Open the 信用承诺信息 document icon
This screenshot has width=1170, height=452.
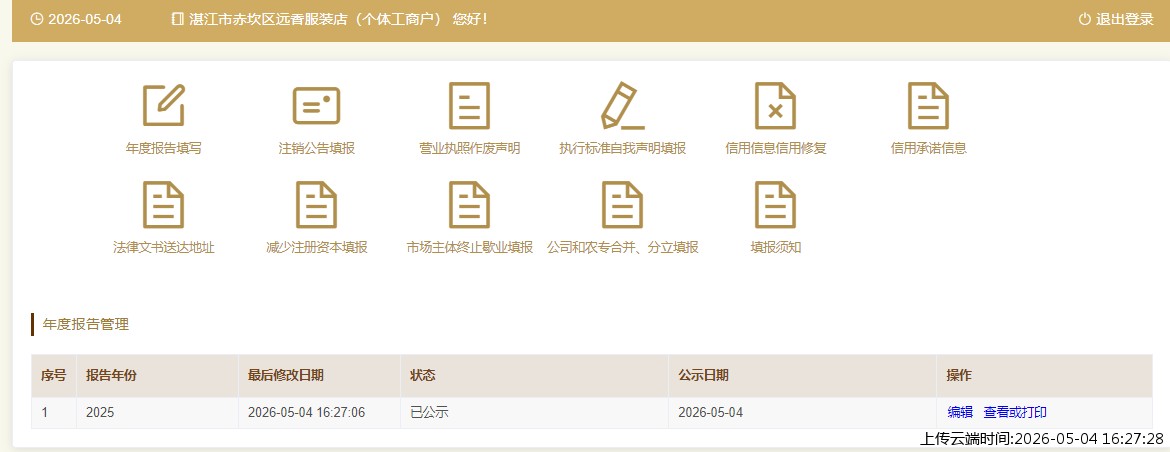tap(928, 105)
